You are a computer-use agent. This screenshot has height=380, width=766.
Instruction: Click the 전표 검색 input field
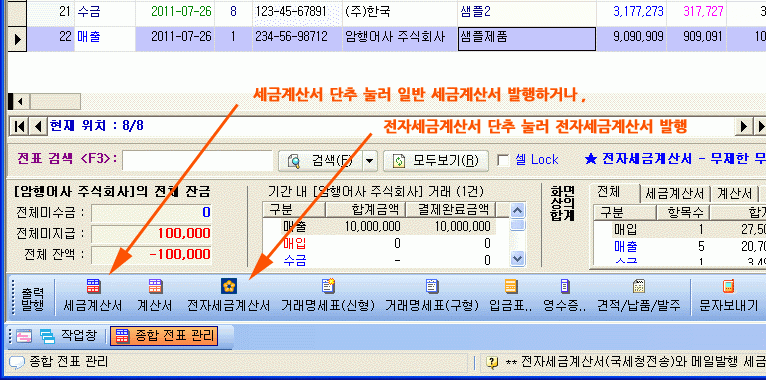click(x=197, y=161)
